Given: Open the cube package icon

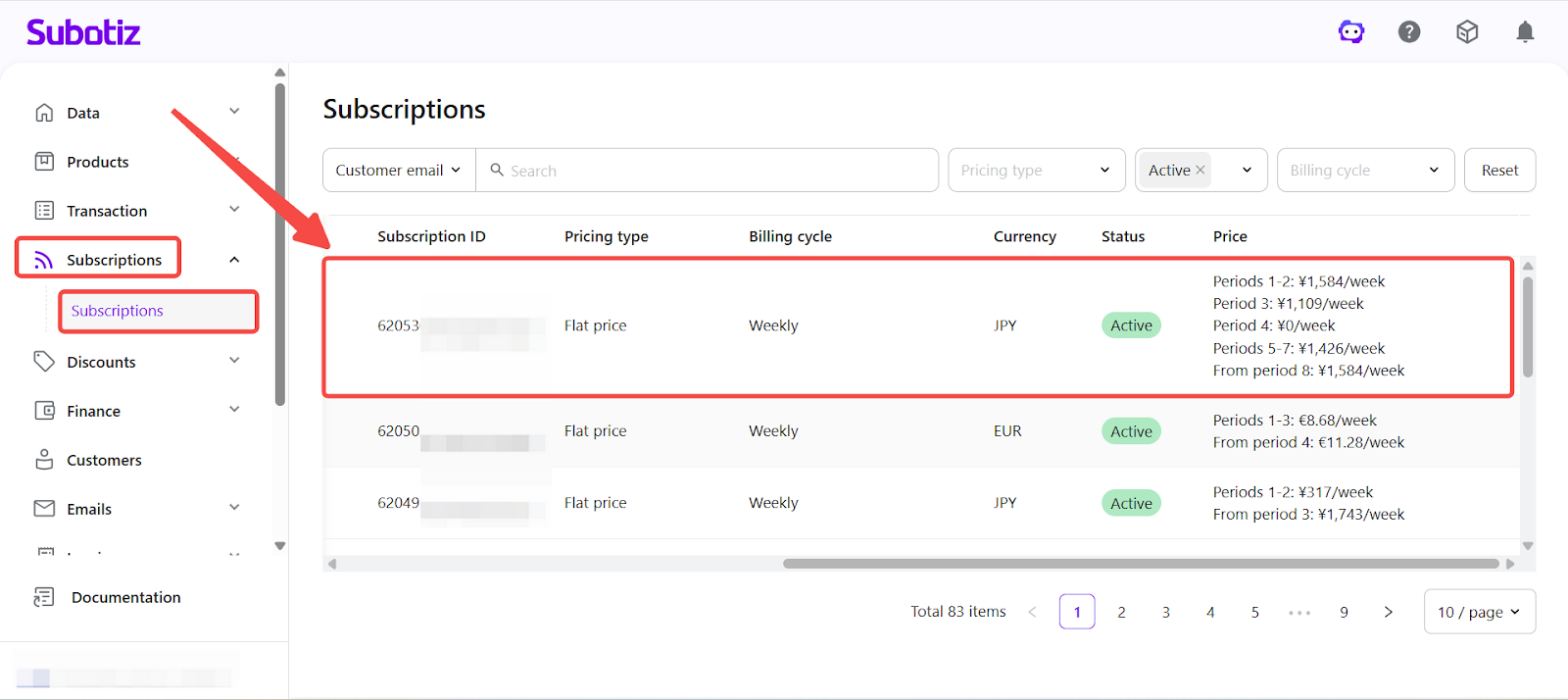Looking at the screenshot, I should point(1467,32).
